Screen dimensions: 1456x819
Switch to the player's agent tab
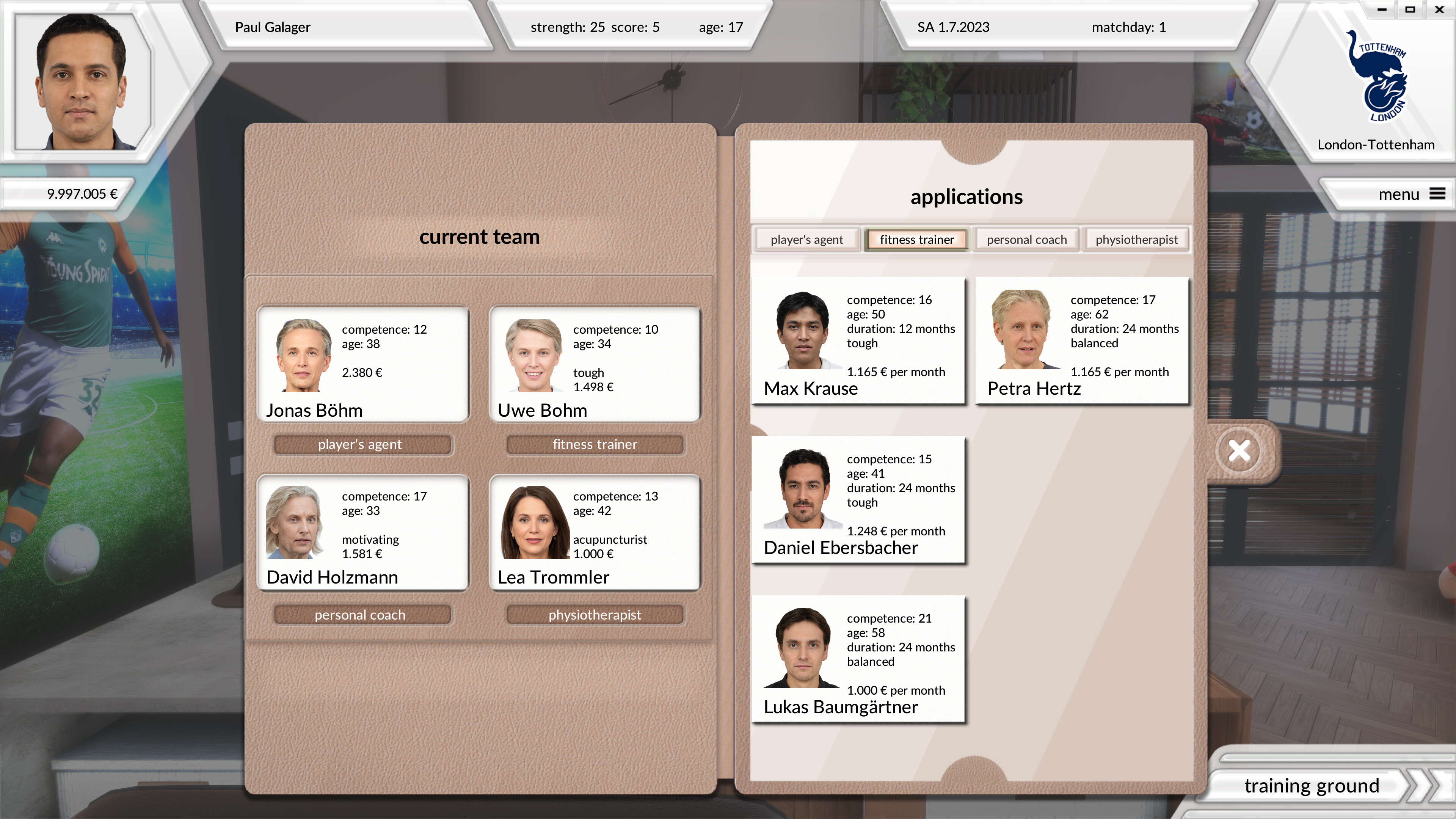point(806,240)
